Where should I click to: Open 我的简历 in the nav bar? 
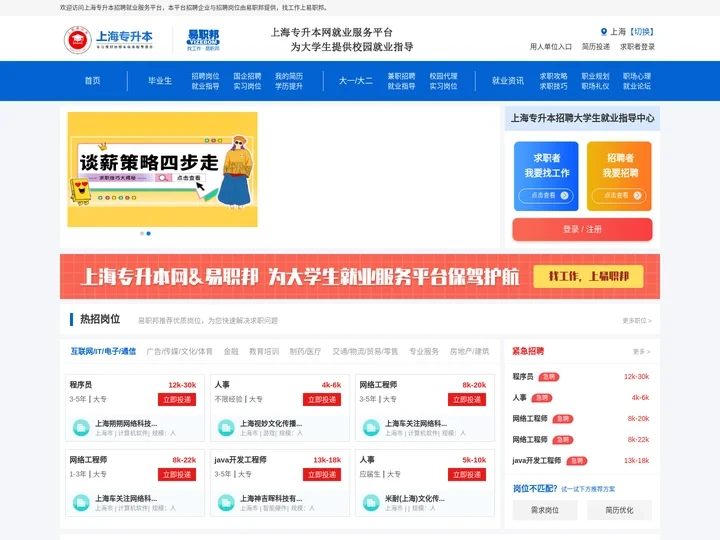(x=289, y=76)
